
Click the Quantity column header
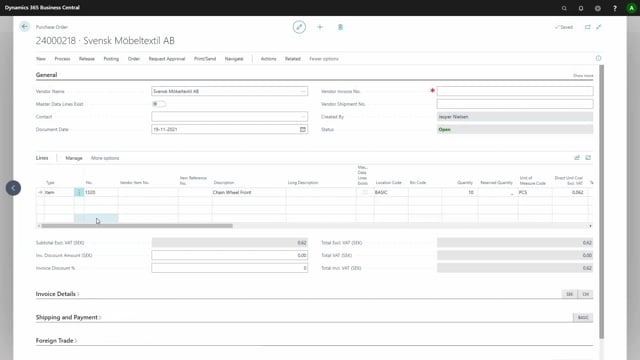[x=465, y=183]
